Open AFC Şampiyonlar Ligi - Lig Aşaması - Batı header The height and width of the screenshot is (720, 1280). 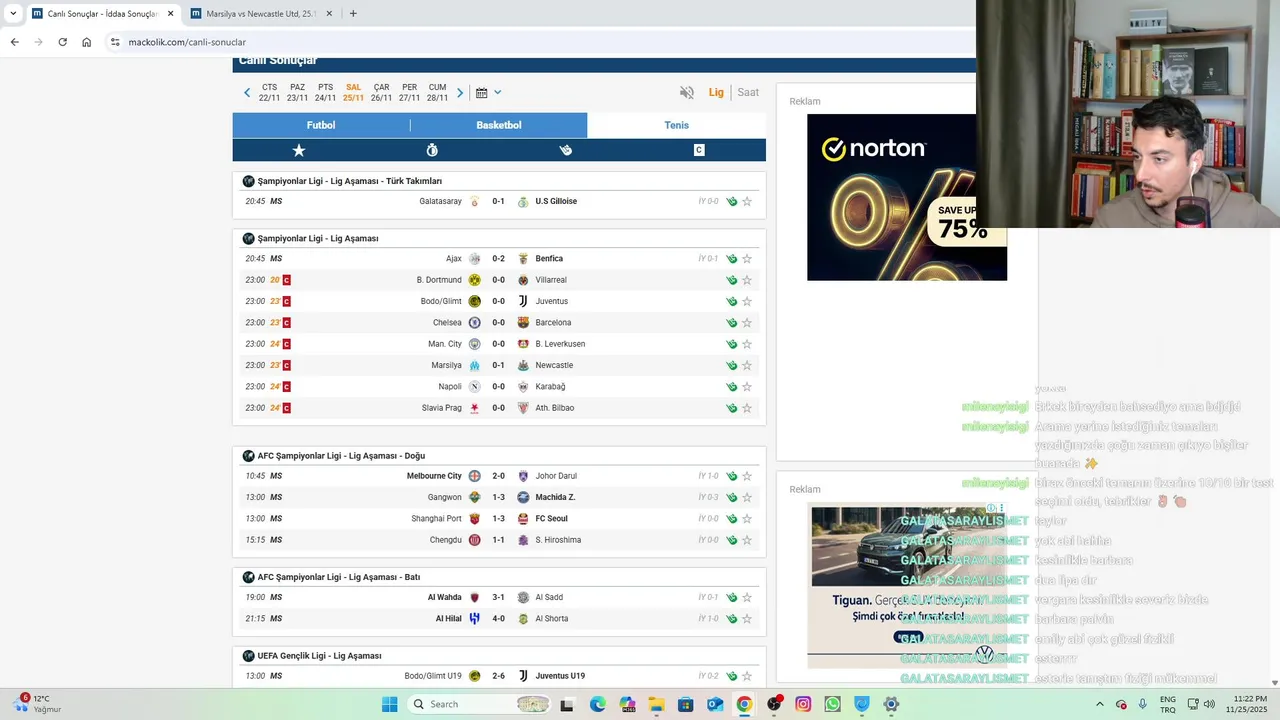(x=338, y=577)
